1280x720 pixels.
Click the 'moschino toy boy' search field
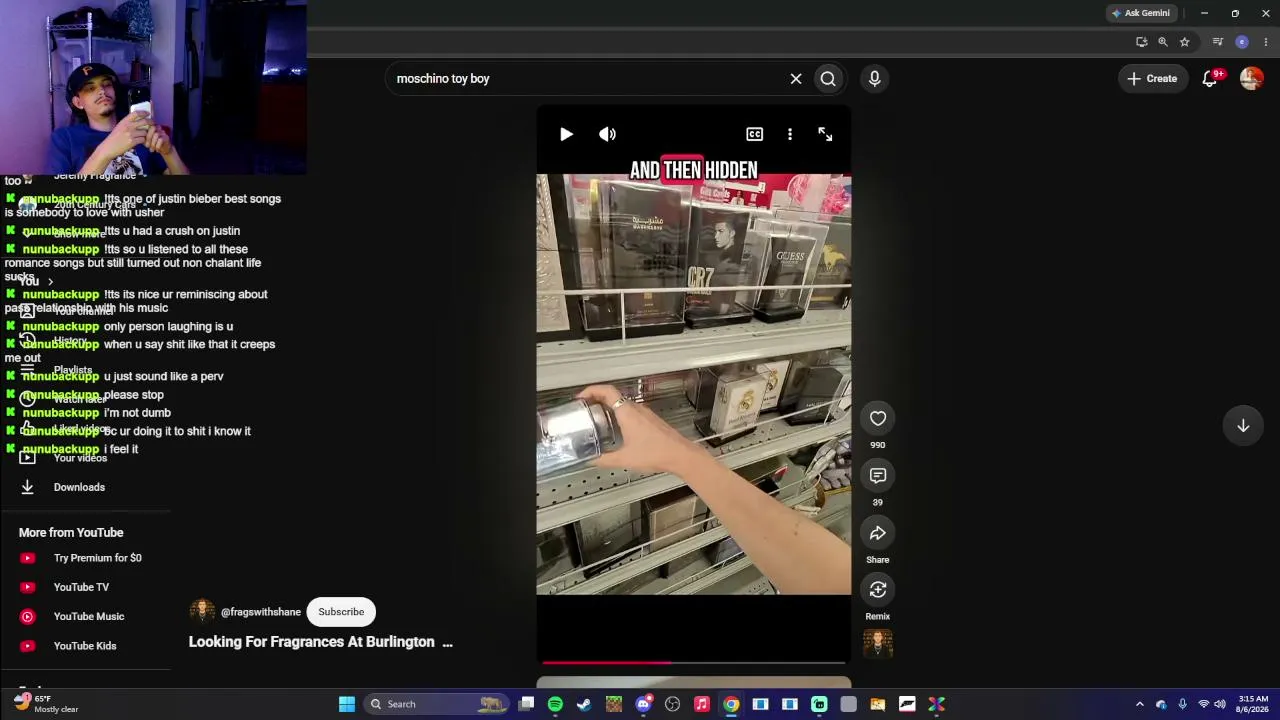[588, 79]
